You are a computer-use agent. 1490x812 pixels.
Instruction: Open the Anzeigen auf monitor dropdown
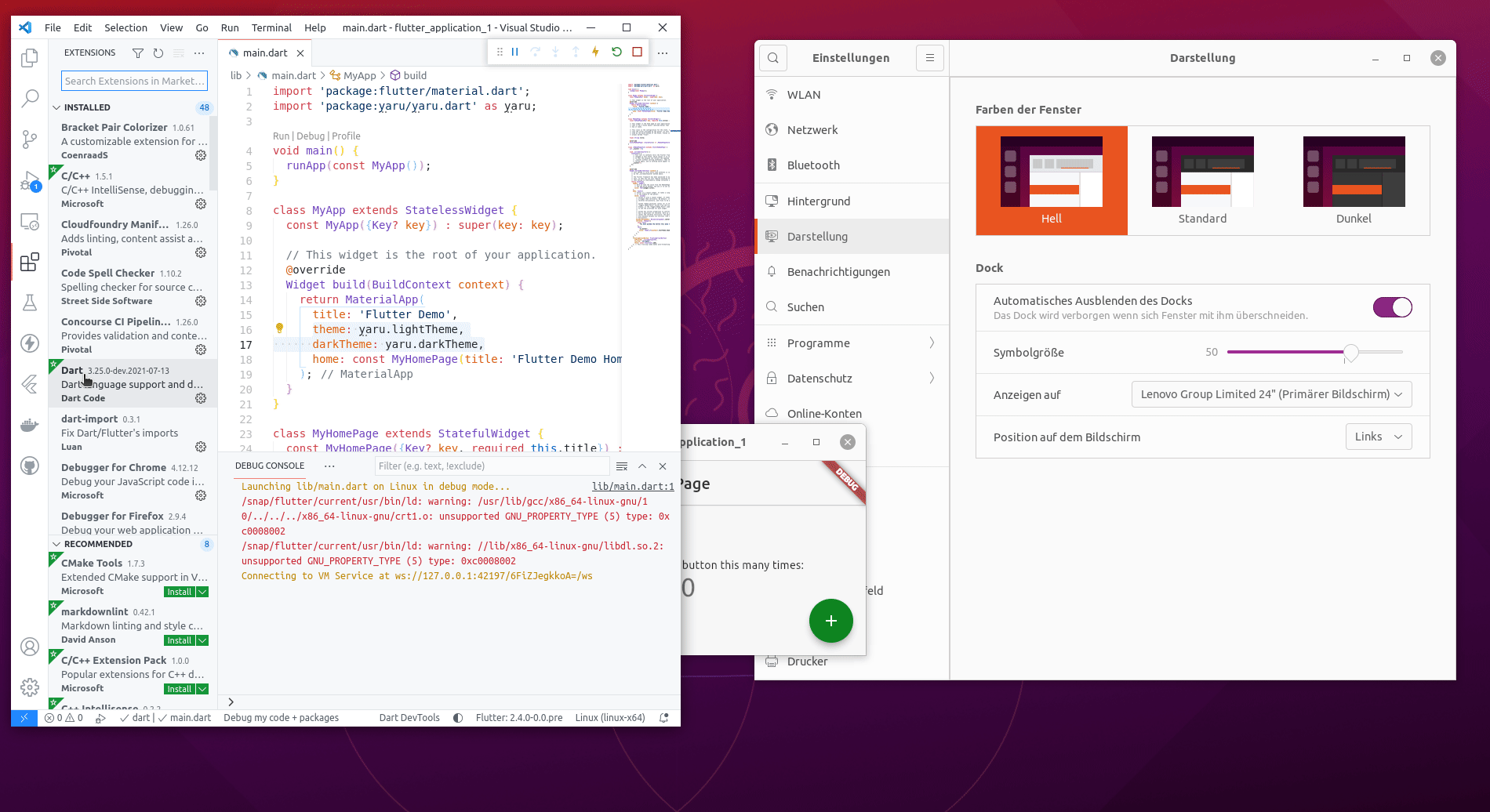pos(1271,394)
